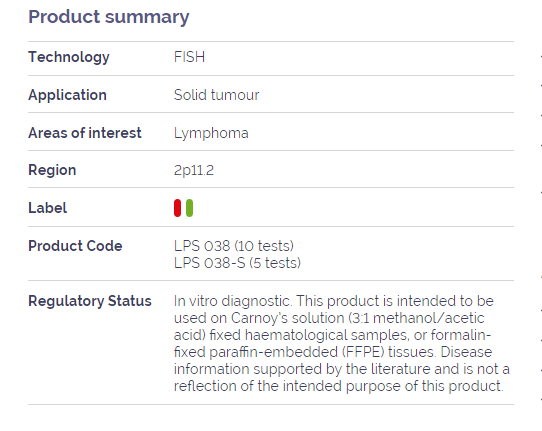Click the Label row heading
This screenshot has height=431, width=542.
pyautogui.click(x=48, y=208)
